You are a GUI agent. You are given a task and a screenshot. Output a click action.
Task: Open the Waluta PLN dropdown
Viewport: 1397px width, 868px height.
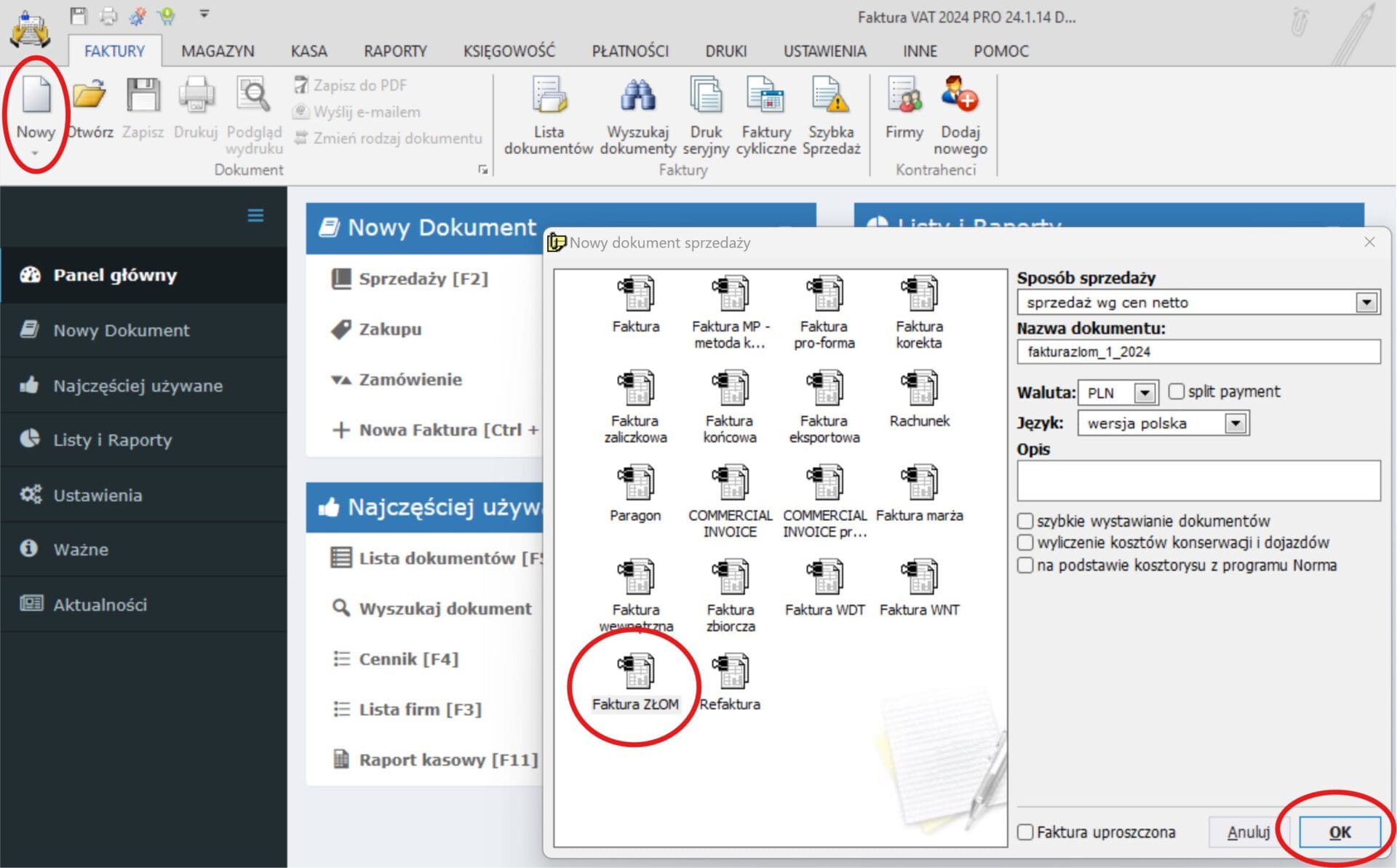coord(1145,393)
